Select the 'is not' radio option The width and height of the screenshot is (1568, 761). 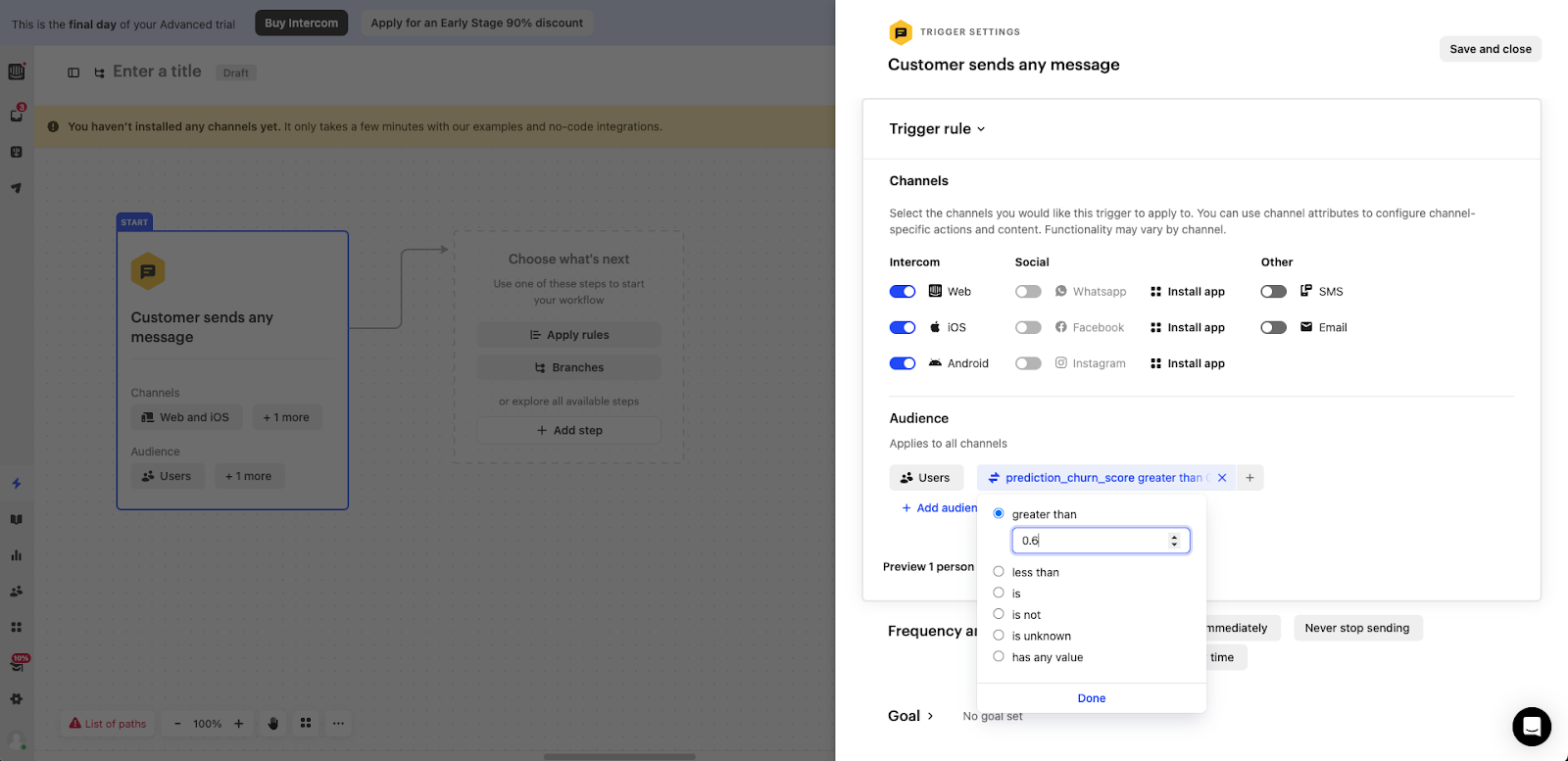pos(999,614)
